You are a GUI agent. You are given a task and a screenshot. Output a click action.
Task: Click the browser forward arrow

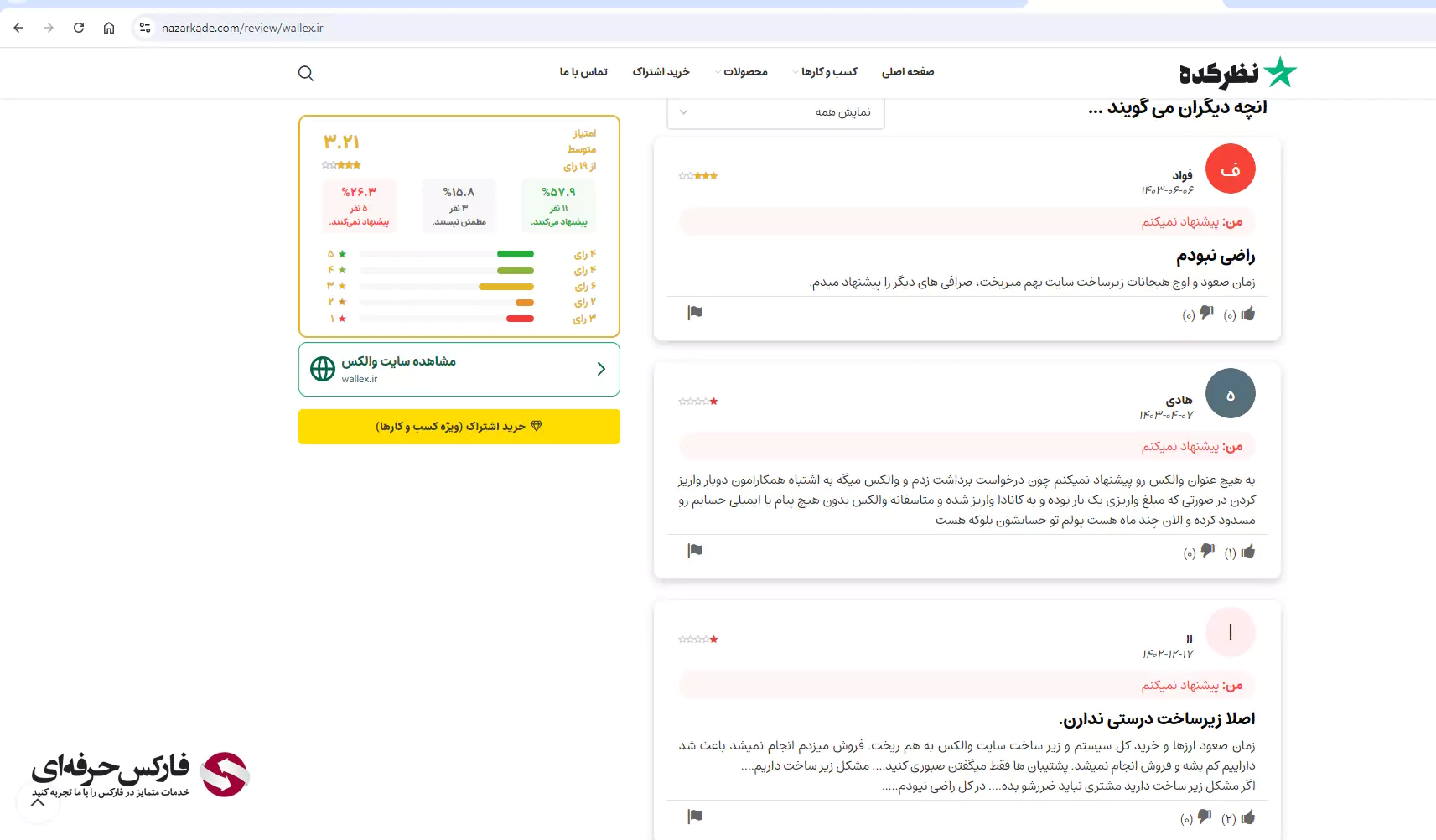[49, 28]
